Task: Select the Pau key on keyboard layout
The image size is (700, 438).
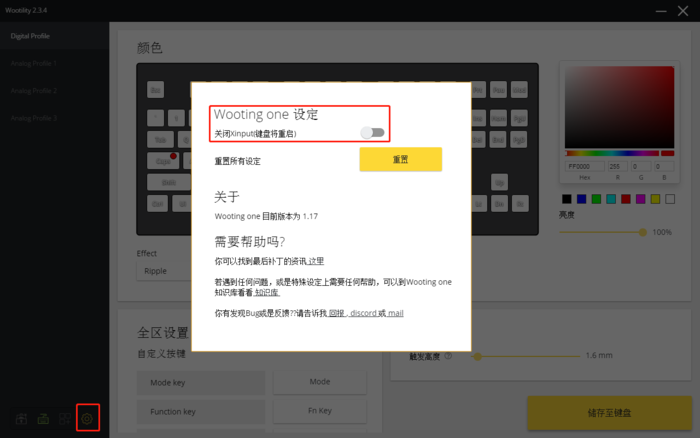Action: (498, 90)
